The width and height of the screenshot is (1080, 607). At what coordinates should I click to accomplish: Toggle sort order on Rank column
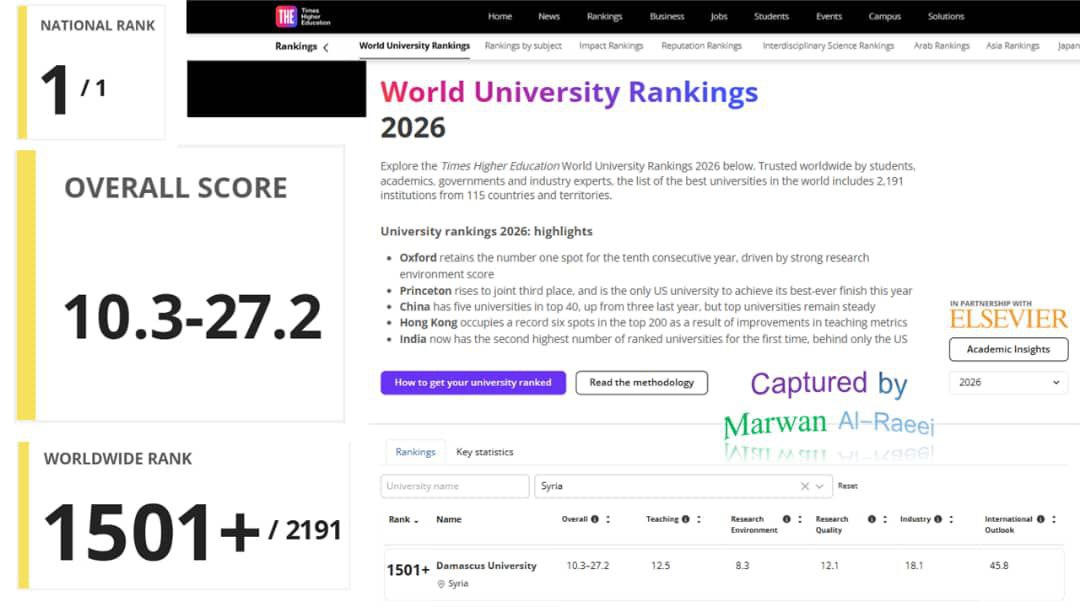pyautogui.click(x=416, y=520)
